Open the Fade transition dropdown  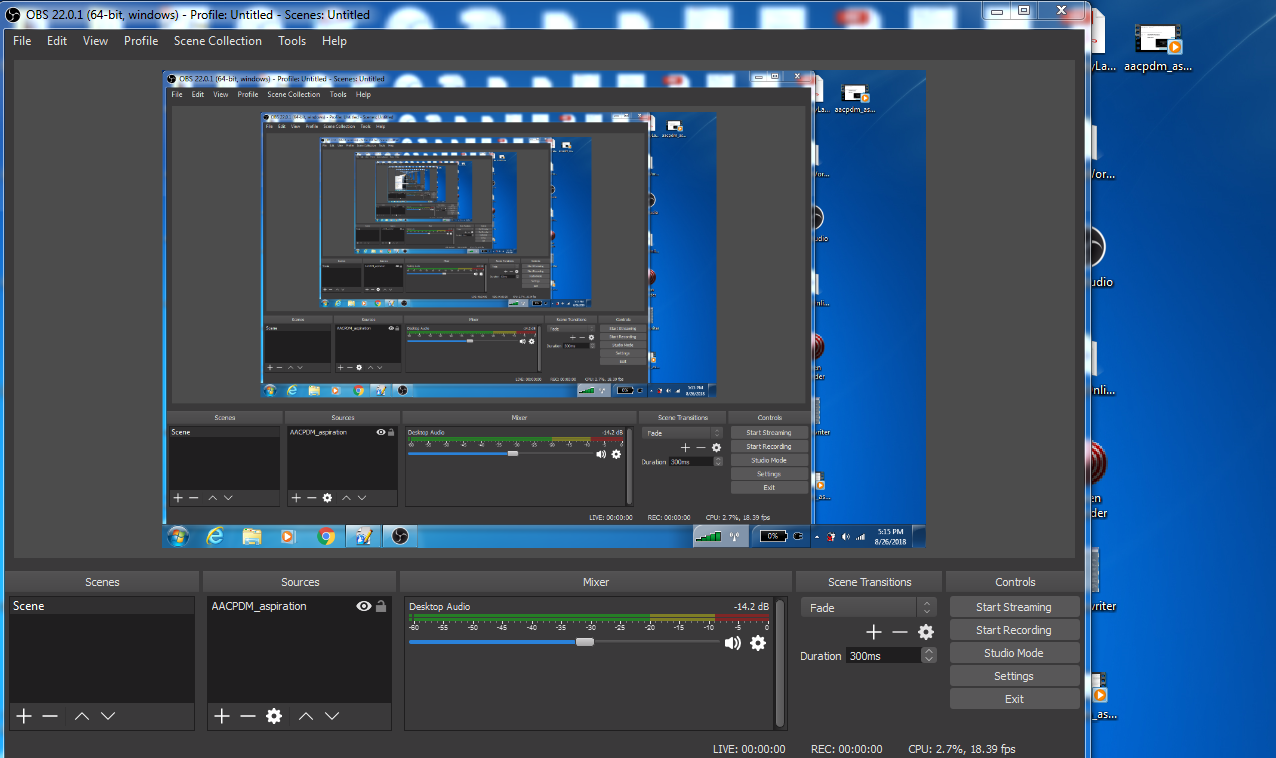(x=868, y=608)
